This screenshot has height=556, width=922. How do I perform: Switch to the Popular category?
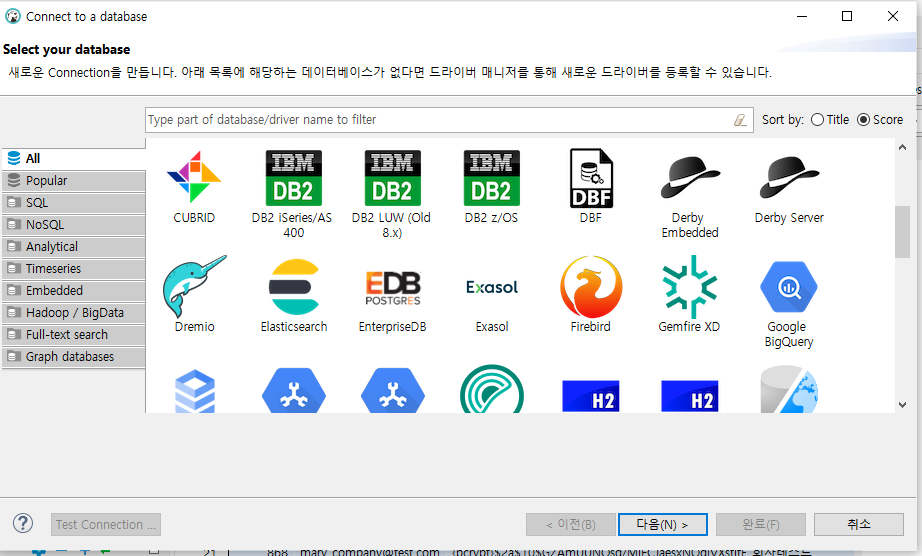click(x=74, y=181)
